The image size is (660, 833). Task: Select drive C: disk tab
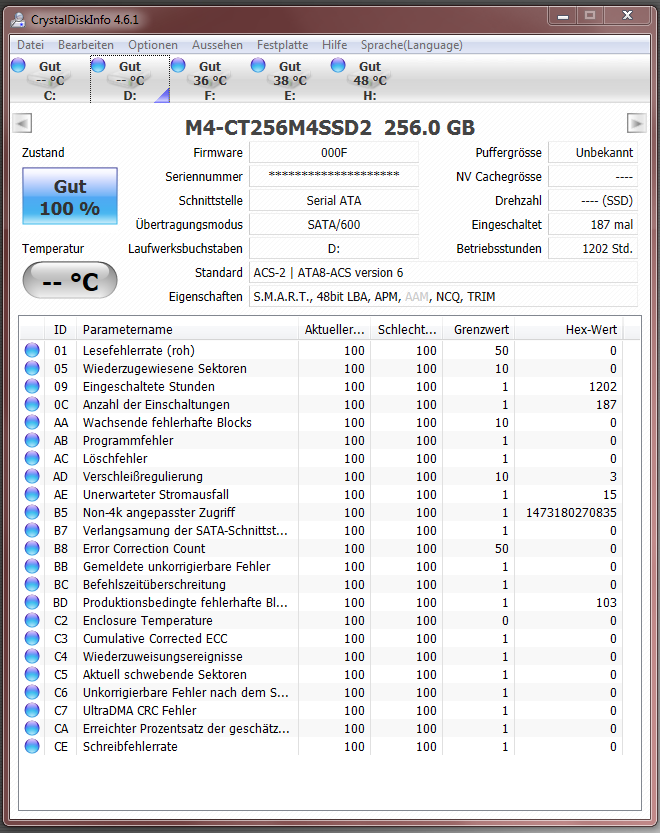(x=50, y=80)
